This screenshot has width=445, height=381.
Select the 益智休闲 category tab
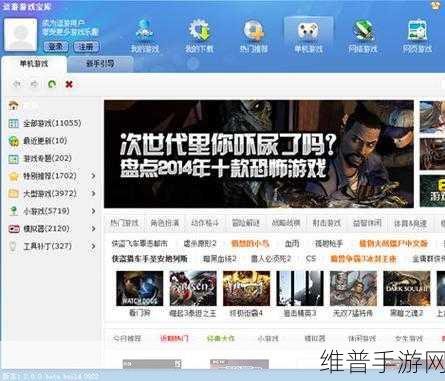(x=367, y=223)
